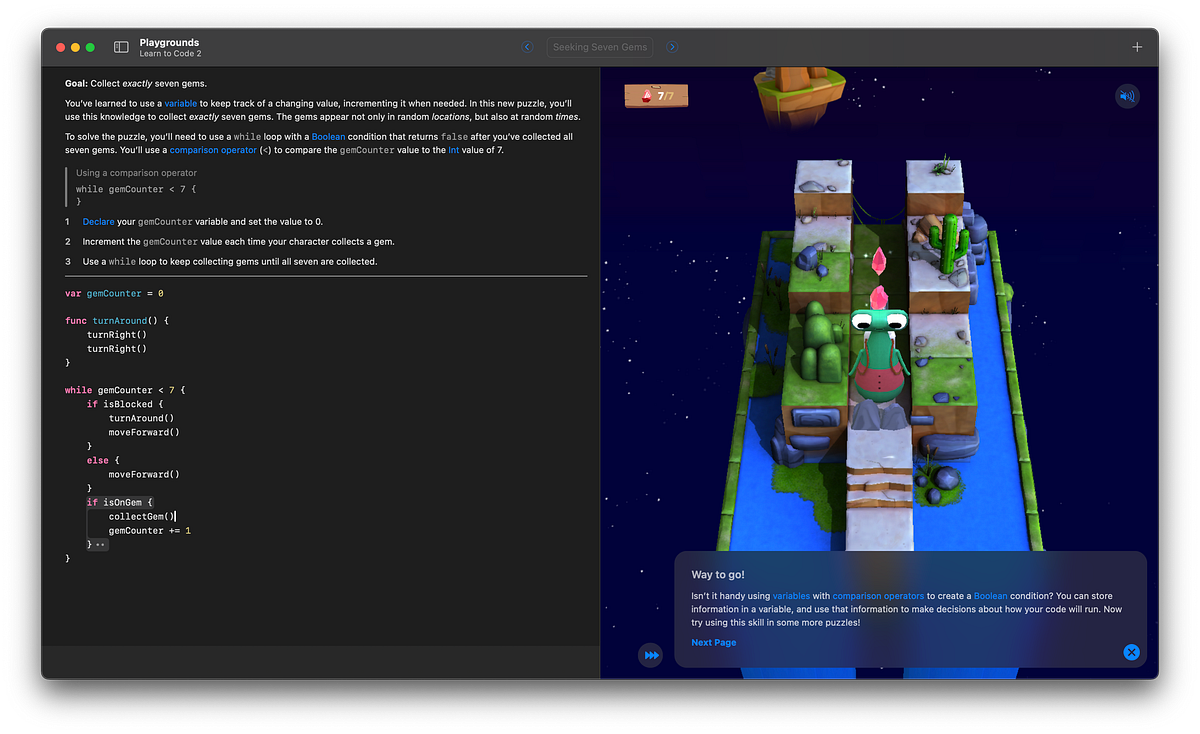The image size is (1200, 734).
Task: Click the left chevron to go back
Action: [527, 46]
